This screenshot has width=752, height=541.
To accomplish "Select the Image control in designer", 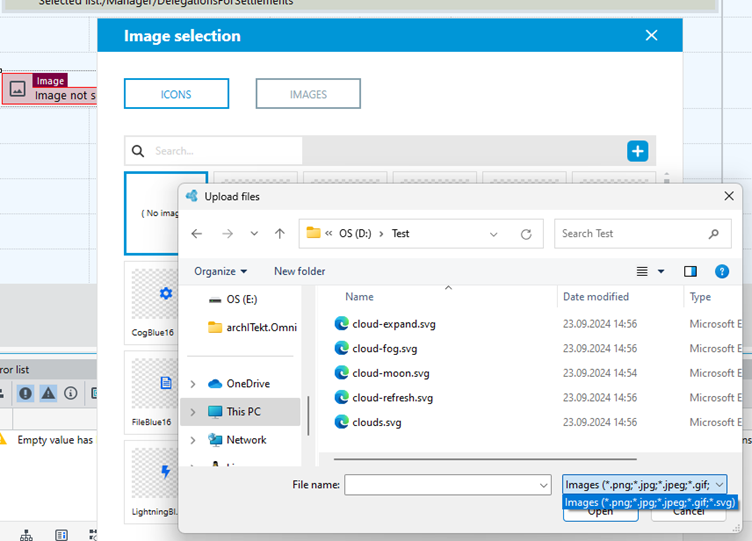I will 49,89.
